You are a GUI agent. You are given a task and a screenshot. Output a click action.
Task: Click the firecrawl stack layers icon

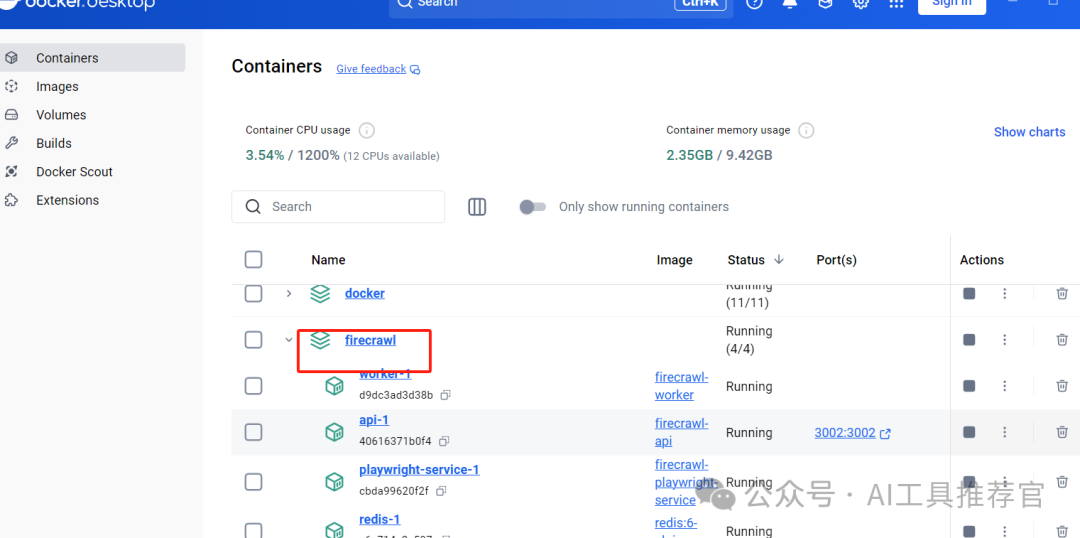tap(320, 340)
